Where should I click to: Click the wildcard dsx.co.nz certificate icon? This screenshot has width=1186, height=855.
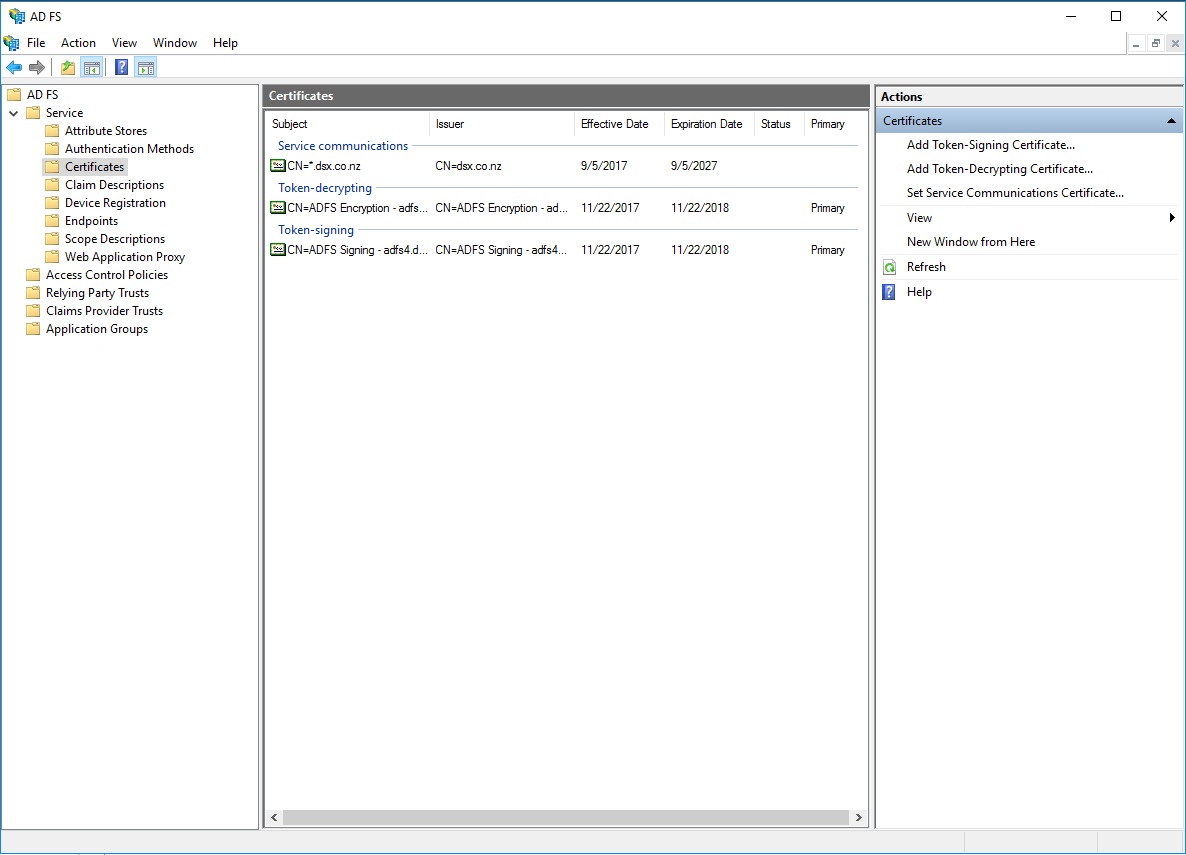[x=278, y=166]
